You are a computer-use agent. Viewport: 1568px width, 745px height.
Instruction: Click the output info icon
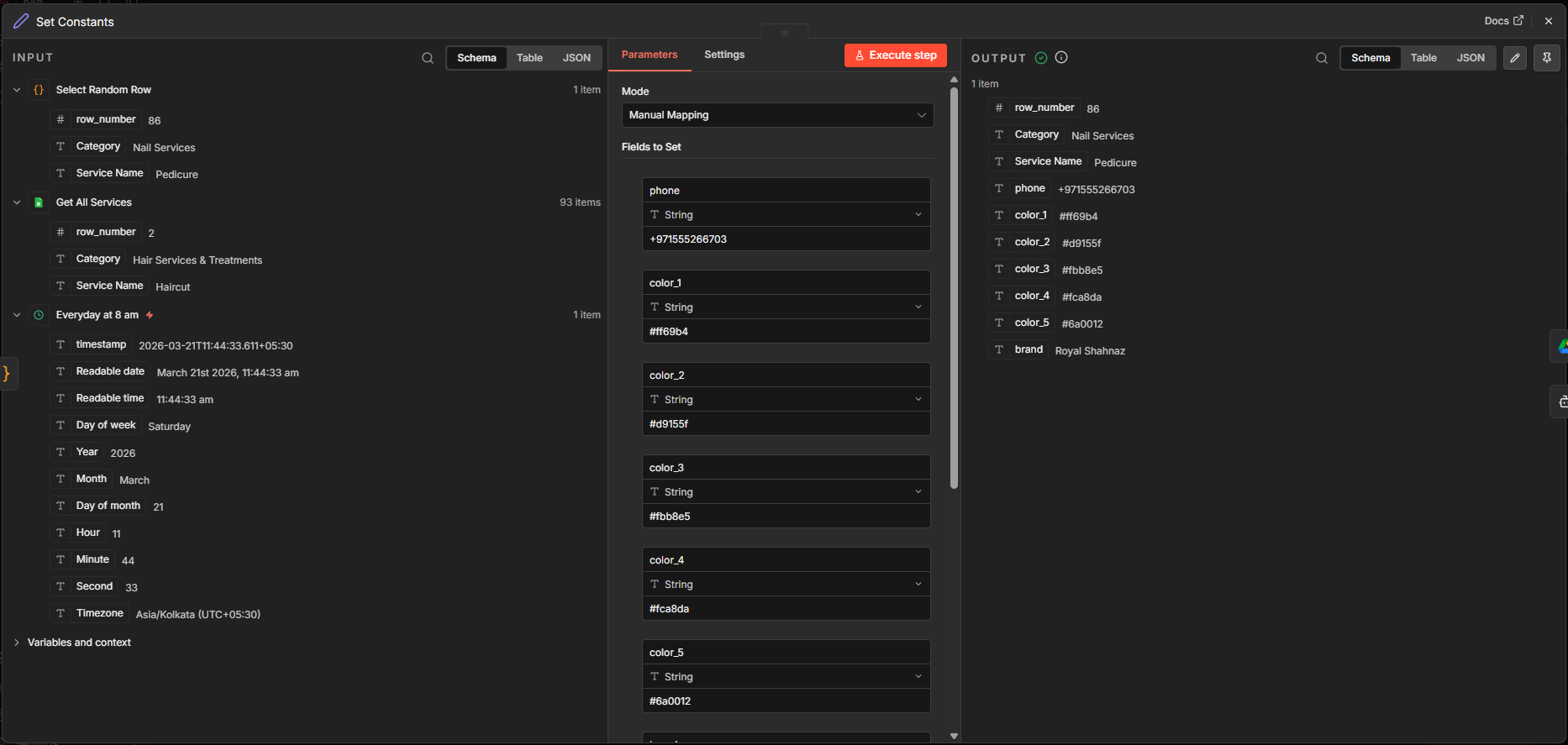coord(1061,57)
